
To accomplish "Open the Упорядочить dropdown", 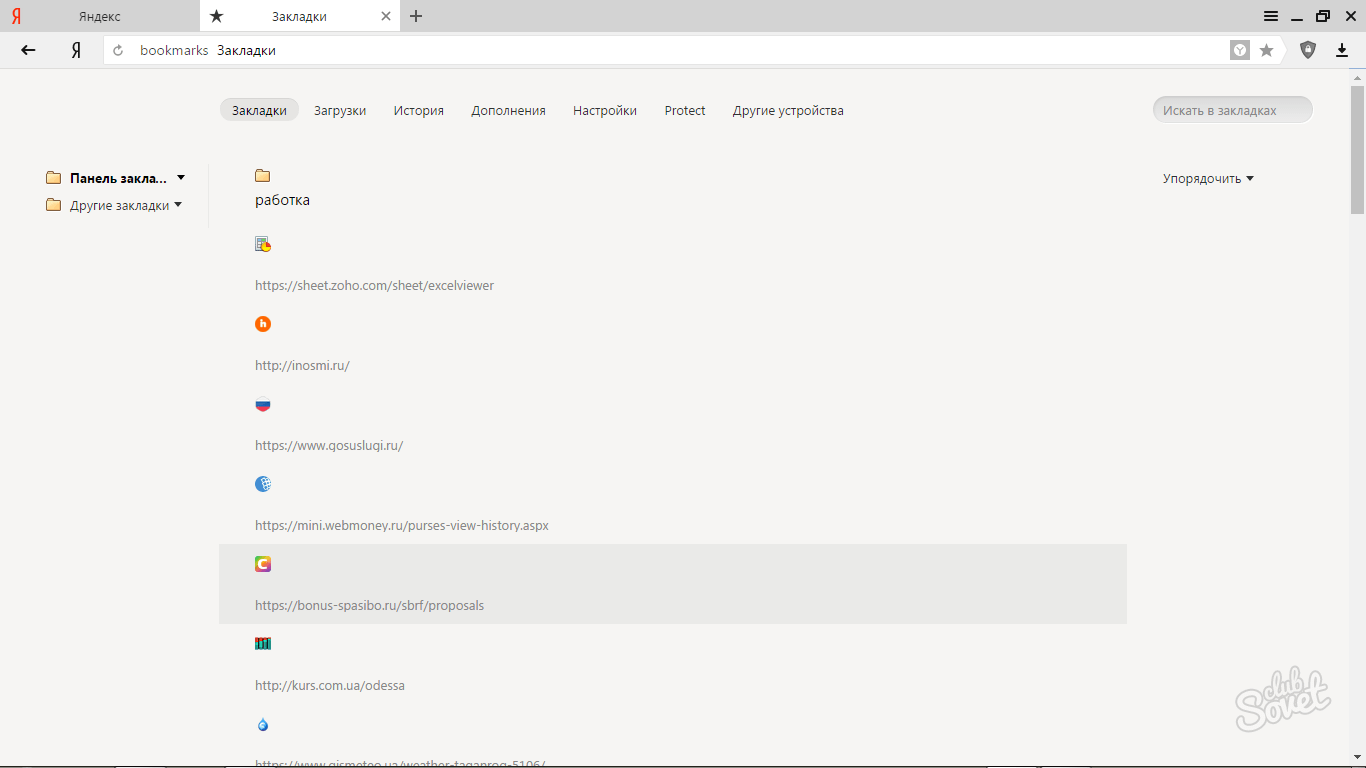I will point(1208,179).
